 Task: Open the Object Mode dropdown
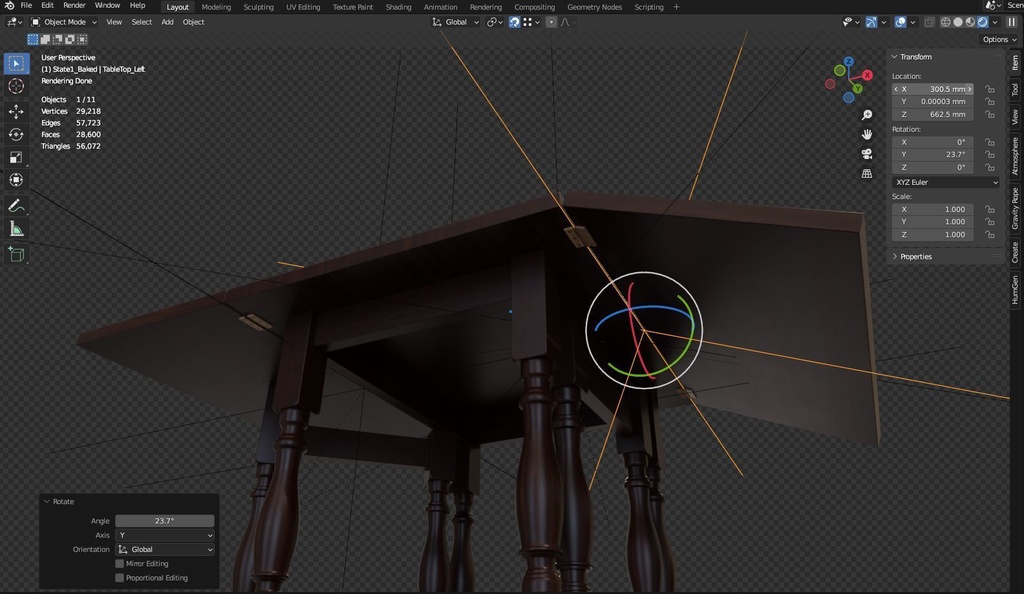64,22
